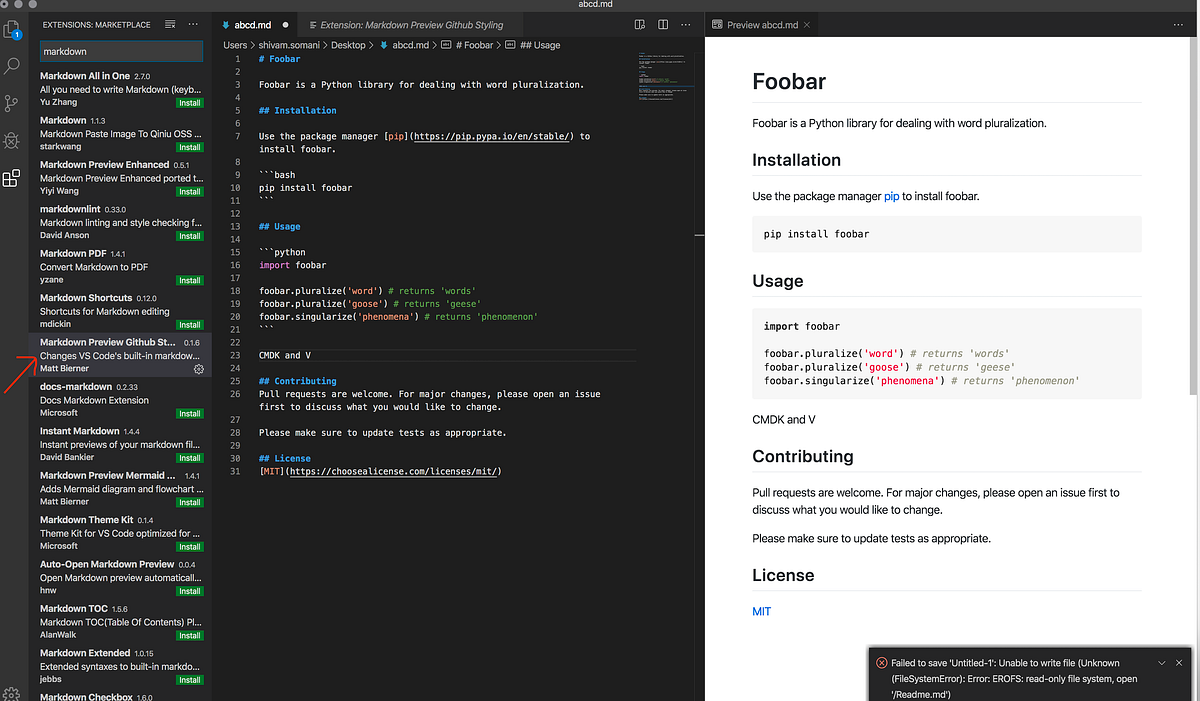Click '## Installation' heading in editor

tap(297, 110)
